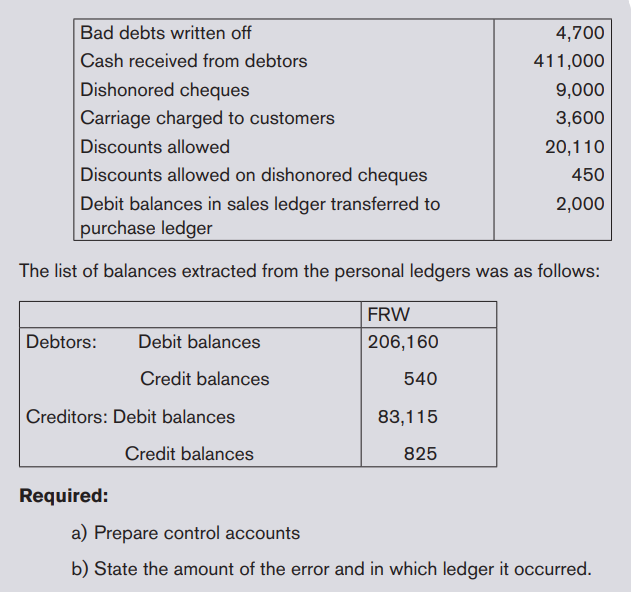Select the 4,700 amount value
631x592 pixels.
(x=580, y=33)
